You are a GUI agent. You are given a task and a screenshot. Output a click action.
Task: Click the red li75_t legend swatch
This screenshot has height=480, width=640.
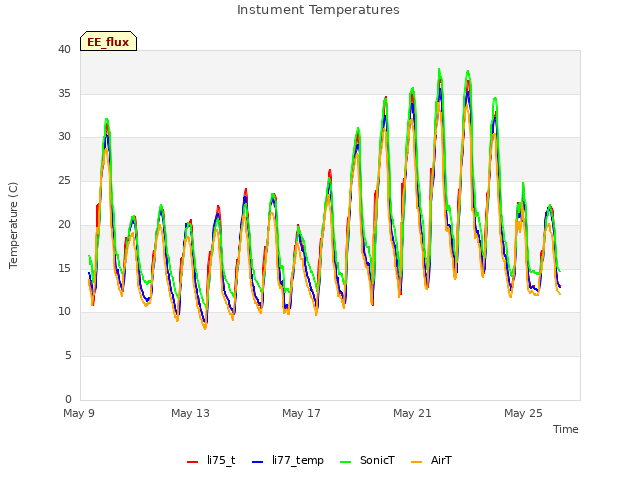point(192,462)
